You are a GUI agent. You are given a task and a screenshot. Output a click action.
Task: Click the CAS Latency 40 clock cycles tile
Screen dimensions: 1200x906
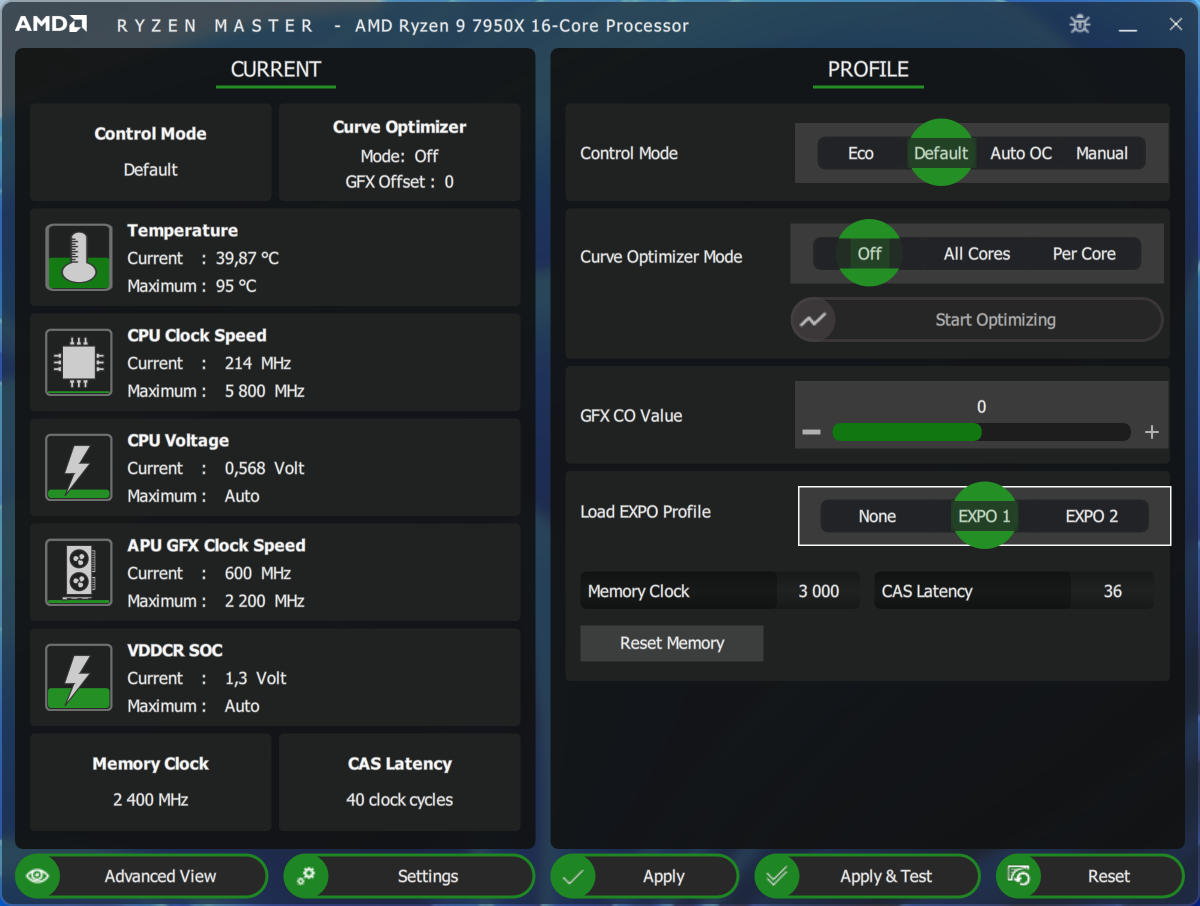point(399,782)
